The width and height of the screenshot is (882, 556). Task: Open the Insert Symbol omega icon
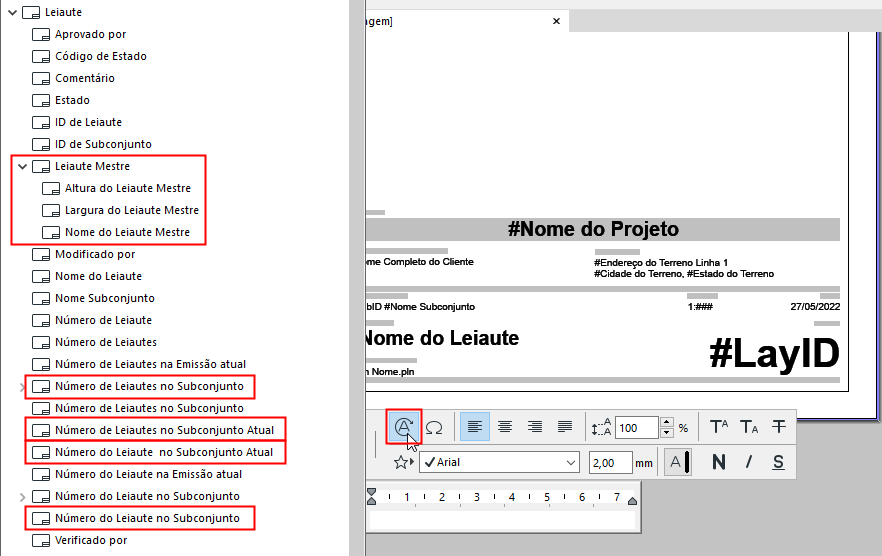[434, 428]
